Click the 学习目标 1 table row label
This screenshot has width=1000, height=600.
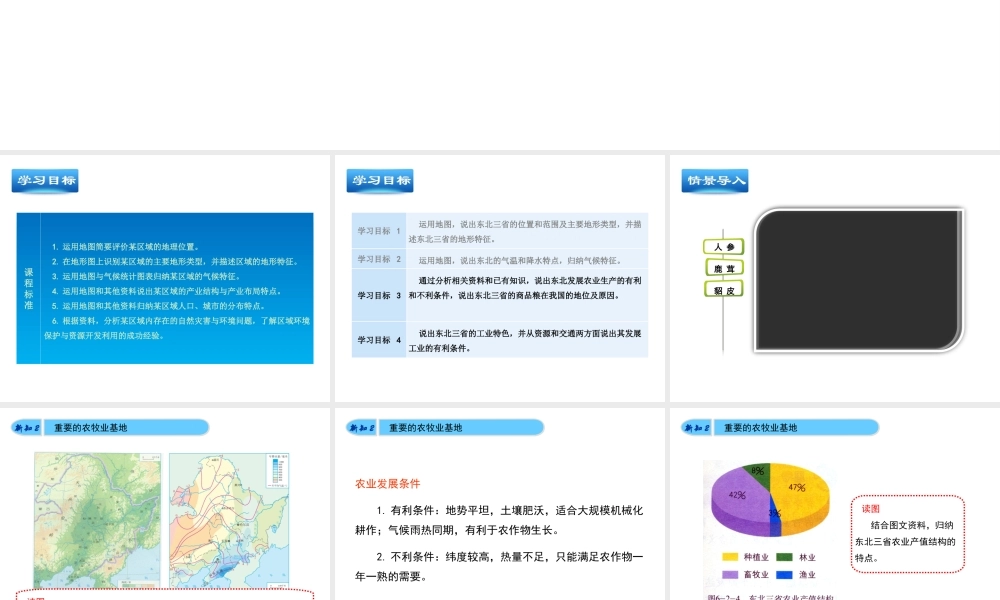coord(379,231)
